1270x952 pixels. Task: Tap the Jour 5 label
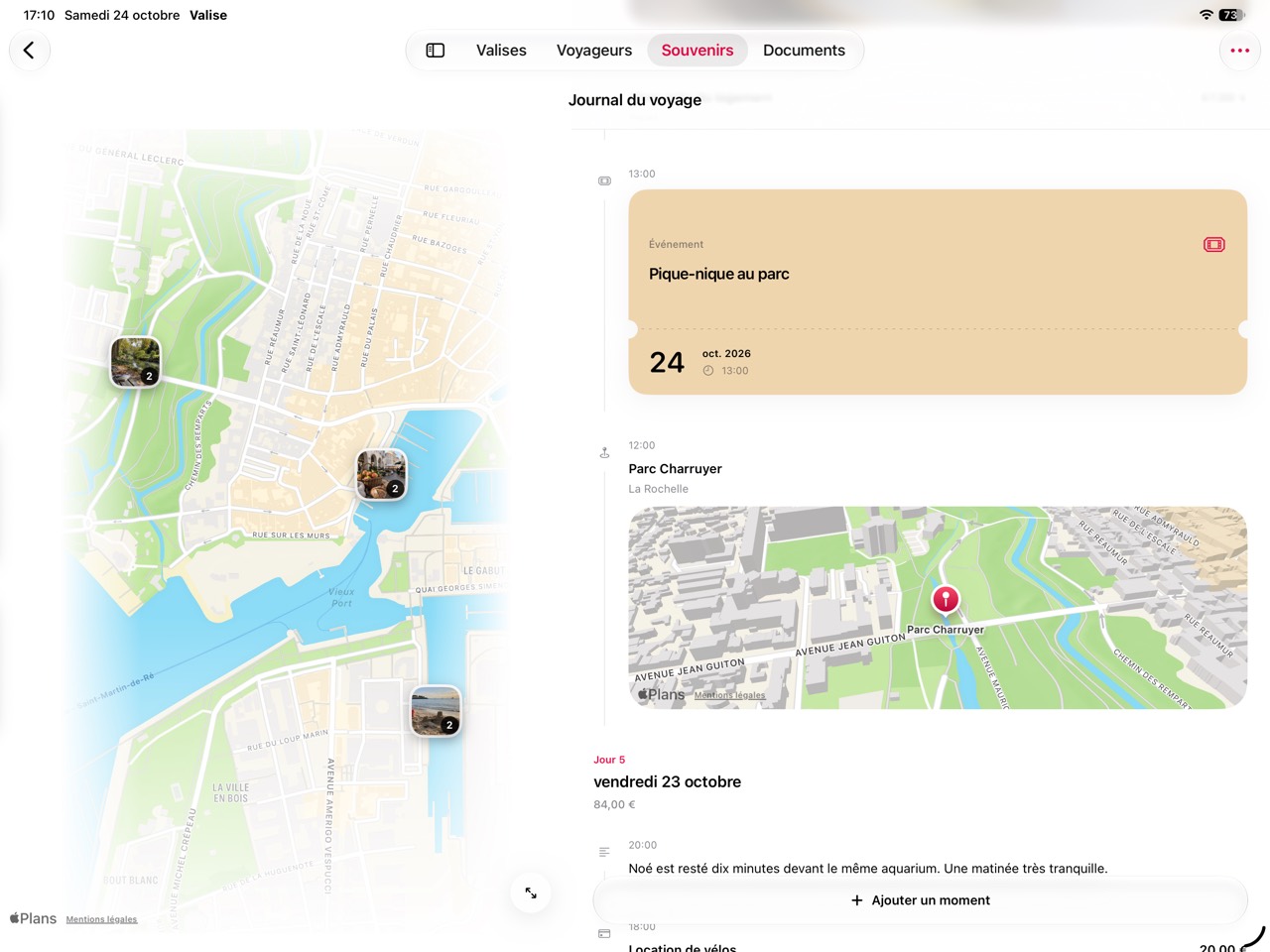(x=609, y=760)
